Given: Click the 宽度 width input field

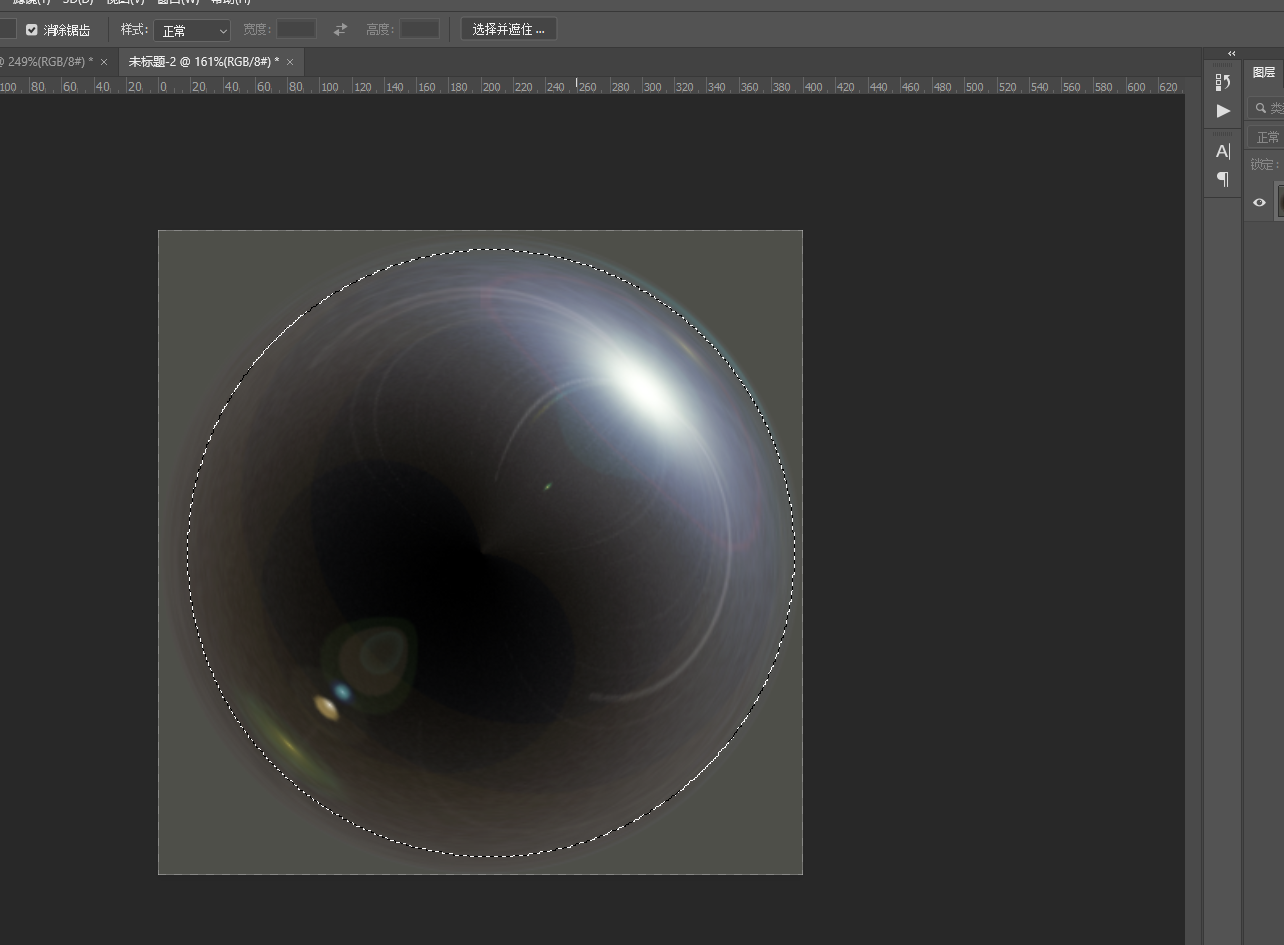Looking at the screenshot, I should pyautogui.click(x=296, y=30).
